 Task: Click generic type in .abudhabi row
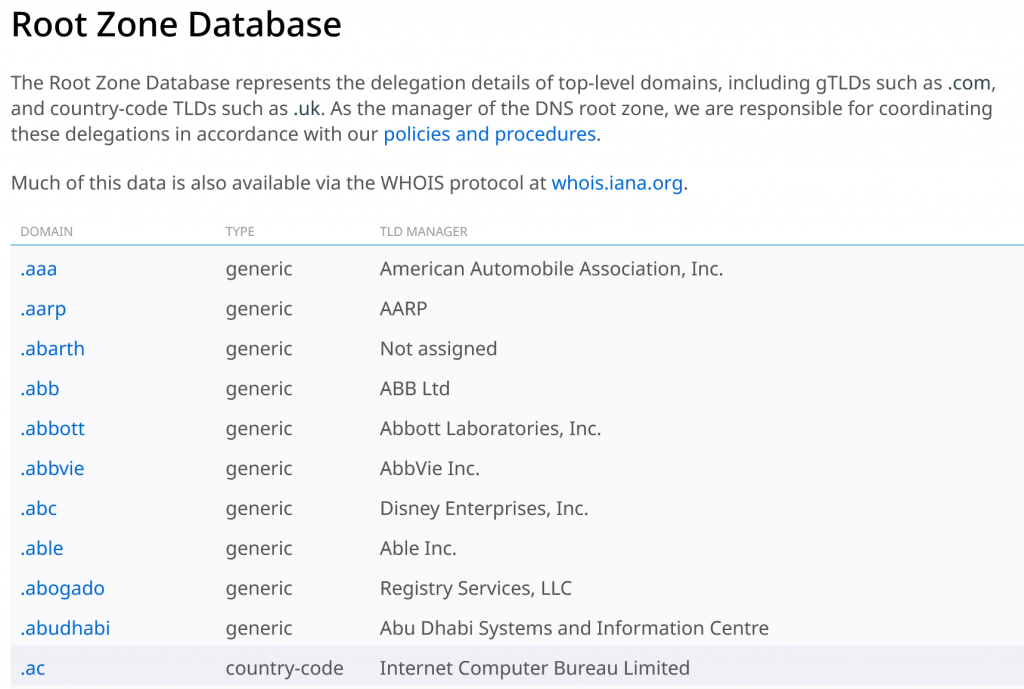[x=259, y=629]
